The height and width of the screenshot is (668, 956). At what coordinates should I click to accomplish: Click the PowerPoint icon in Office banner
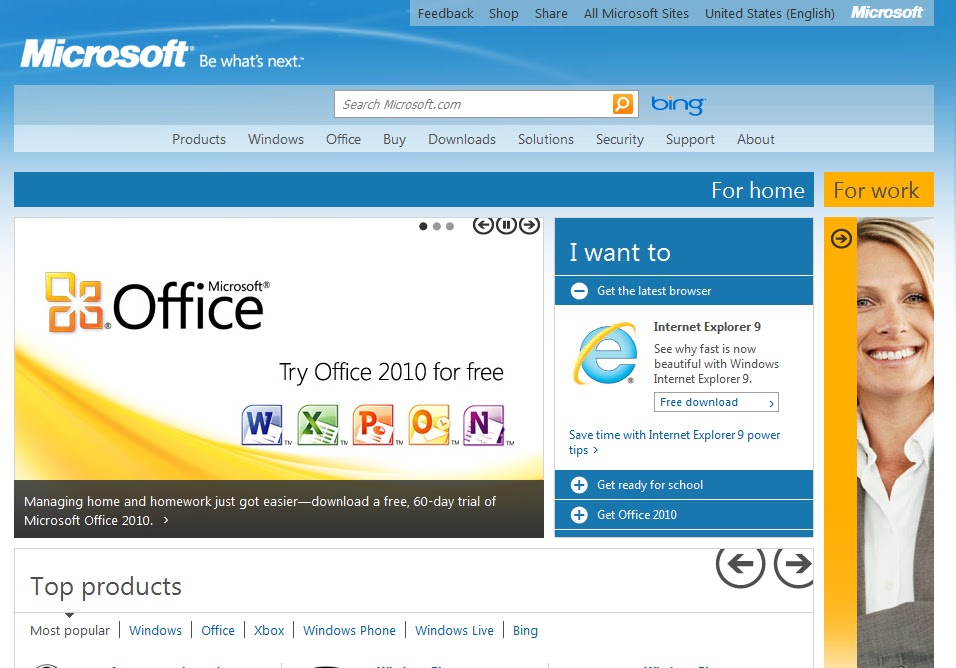(x=374, y=425)
